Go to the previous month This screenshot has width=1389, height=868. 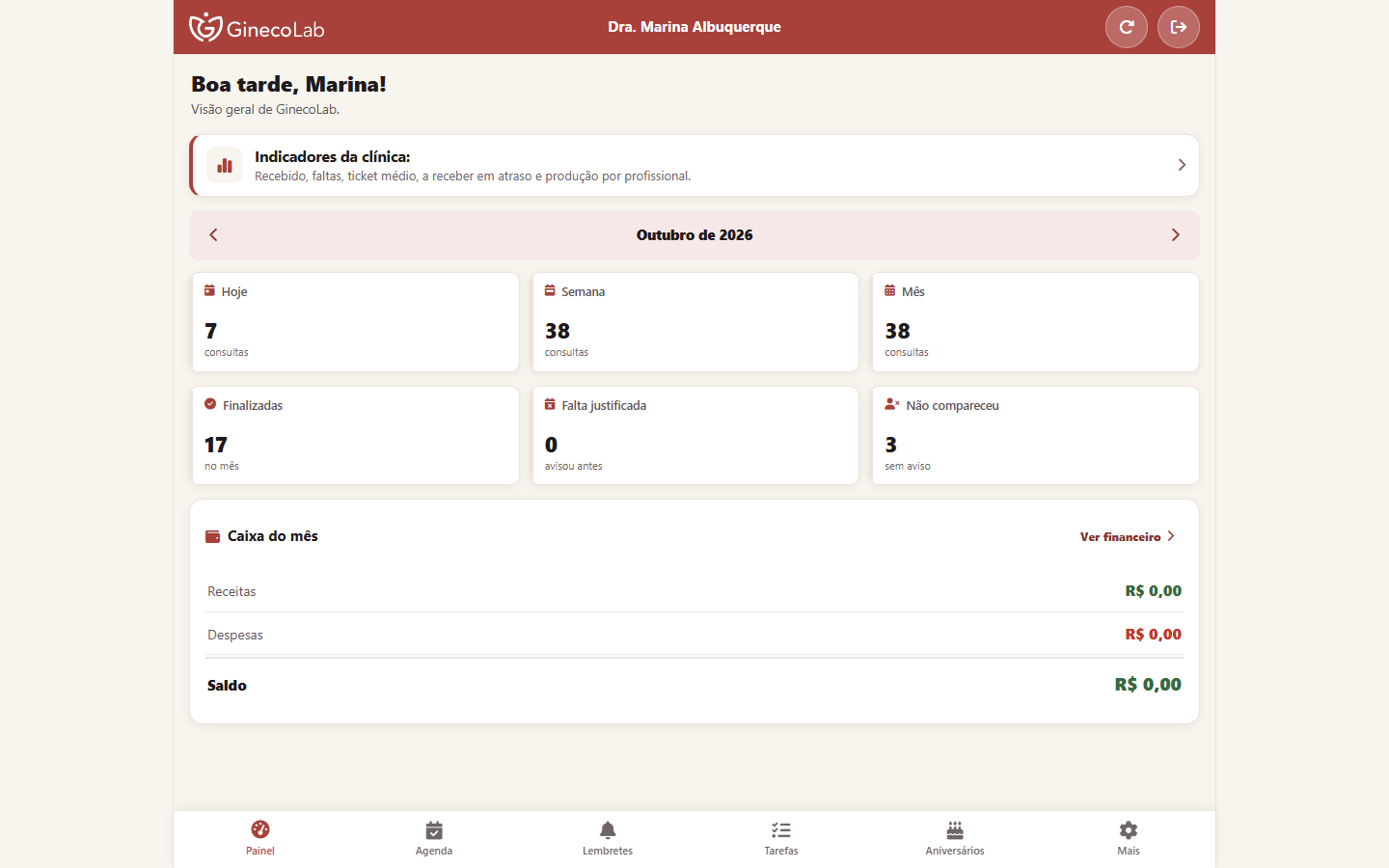point(213,235)
